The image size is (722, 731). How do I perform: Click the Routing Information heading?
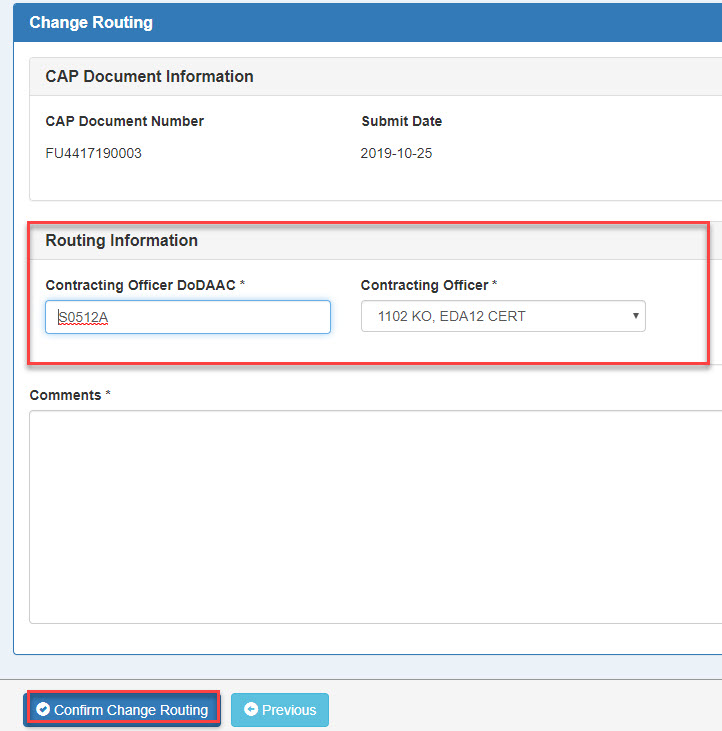tap(122, 240)
